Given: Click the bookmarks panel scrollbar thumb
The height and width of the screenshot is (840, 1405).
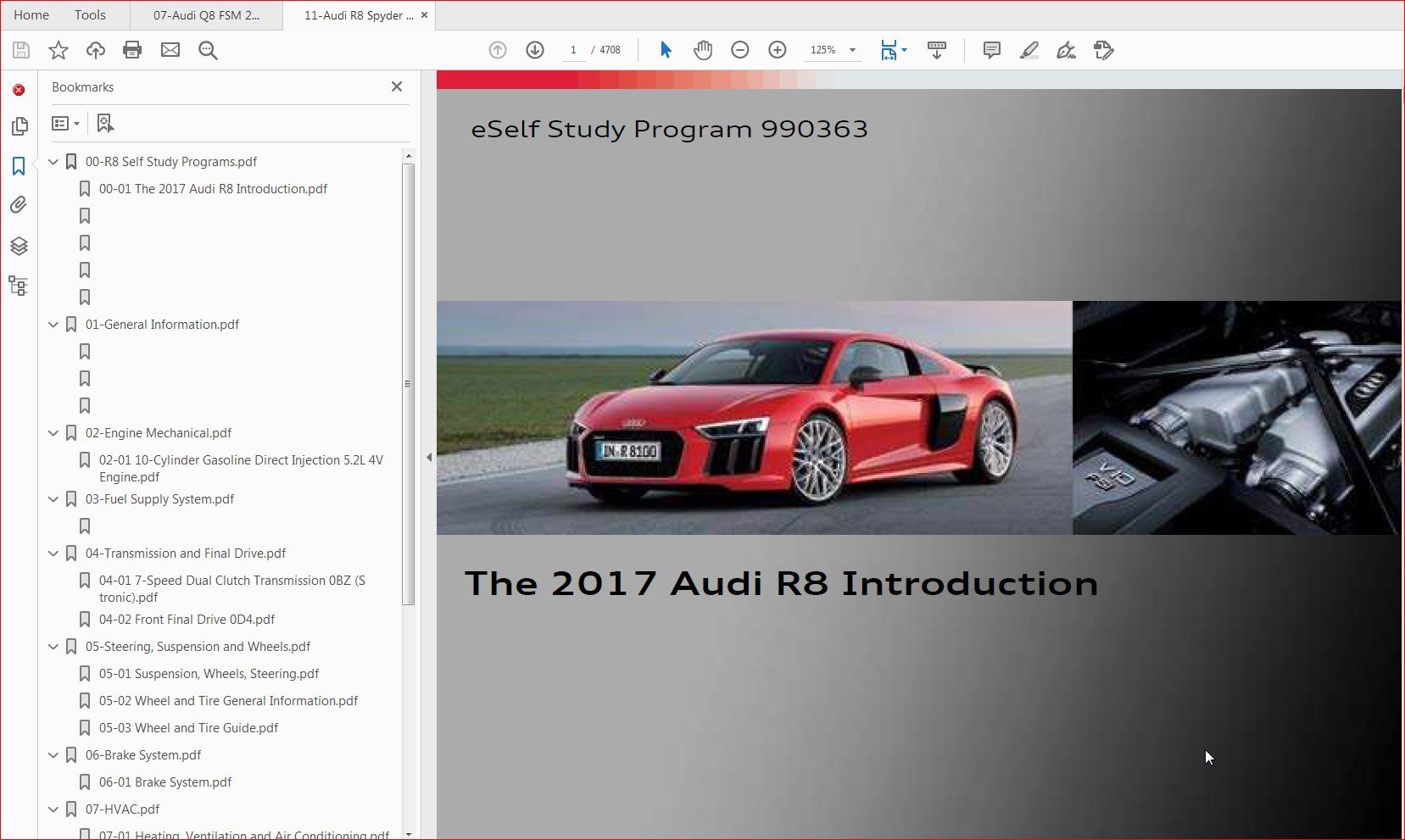Looking at the screenshot, I should pyautogui.click(x=408, y=384).
